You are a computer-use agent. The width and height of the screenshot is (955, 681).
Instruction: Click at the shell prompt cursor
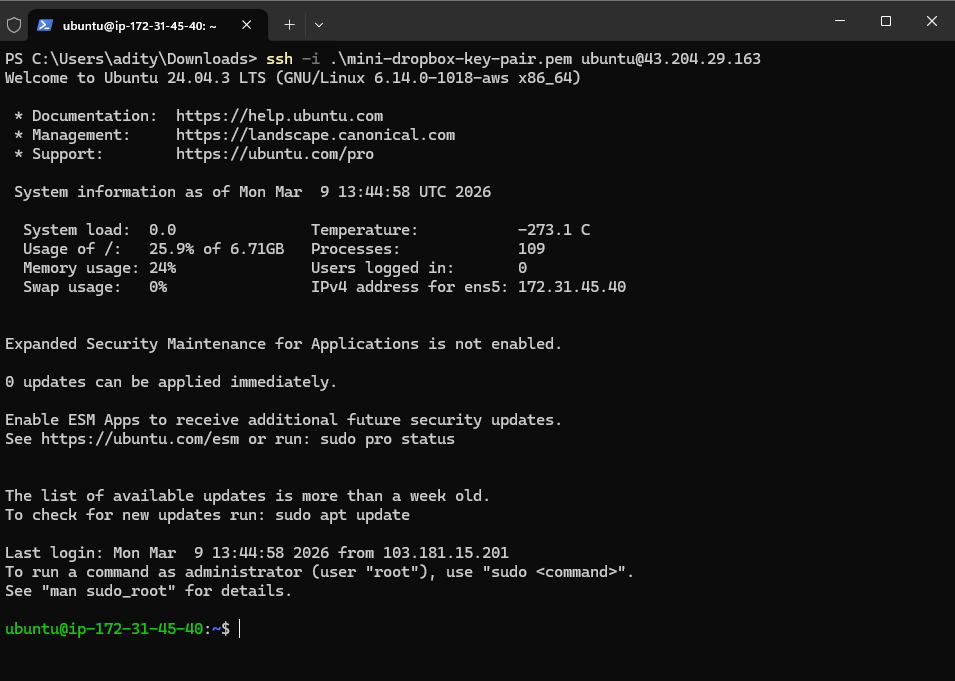click(240, 629)
